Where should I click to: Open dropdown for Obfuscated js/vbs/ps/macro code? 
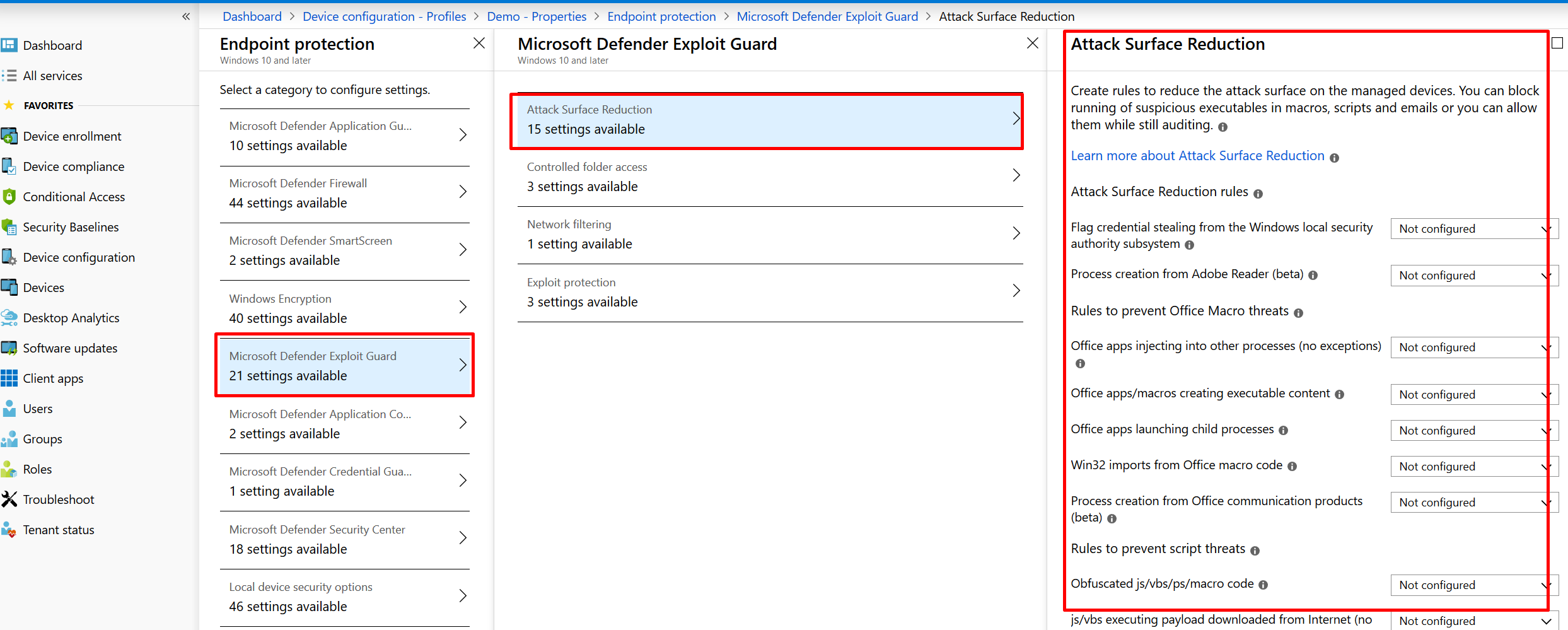click(x=1475, y=585)
